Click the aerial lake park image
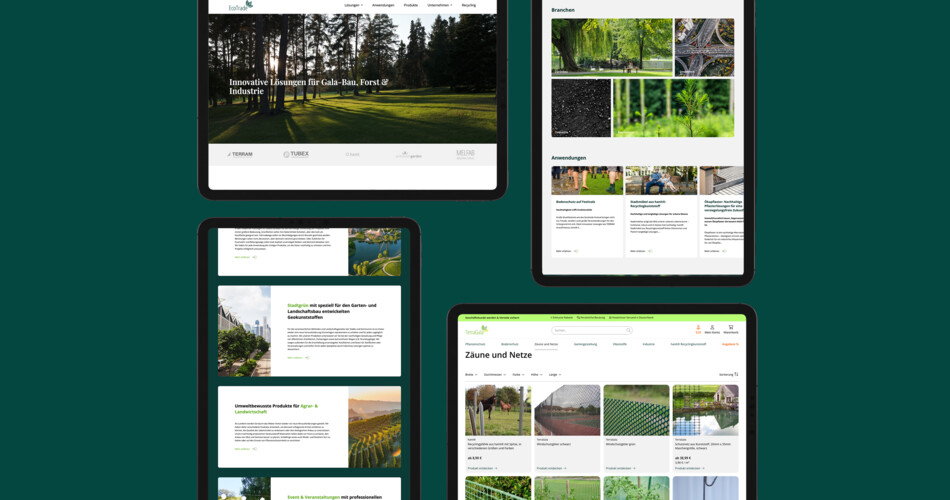The image size is (950, 500). (374, 252)
